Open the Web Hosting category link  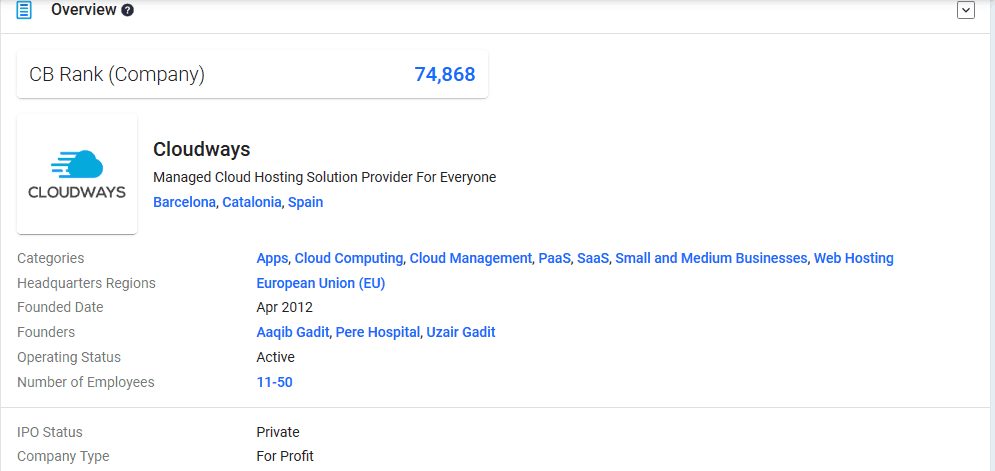pyautogui.click(x=853, y=258)
